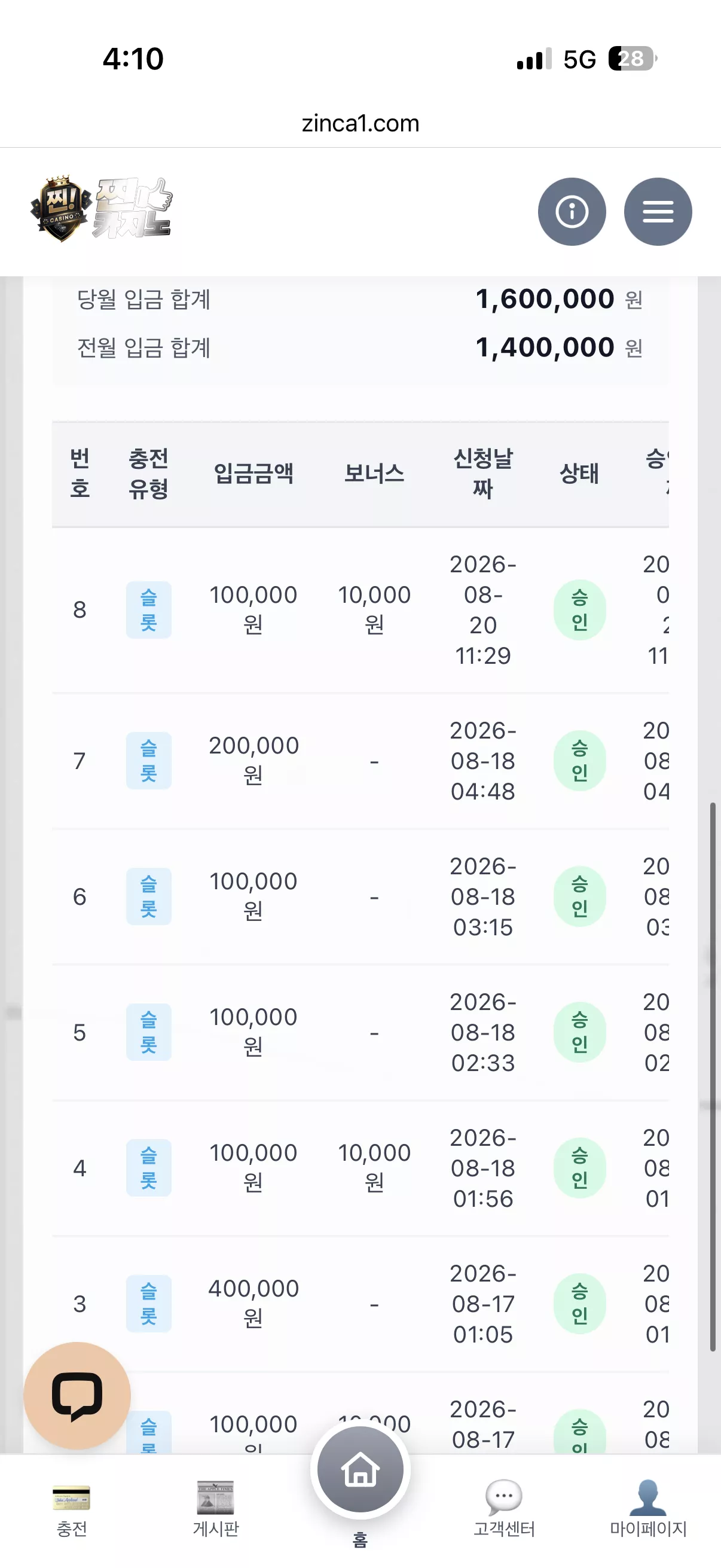Click the 승인 status badge in row 7
Image resolution: width=721 pixels, height=1568 pixels.
coord(580,761)
